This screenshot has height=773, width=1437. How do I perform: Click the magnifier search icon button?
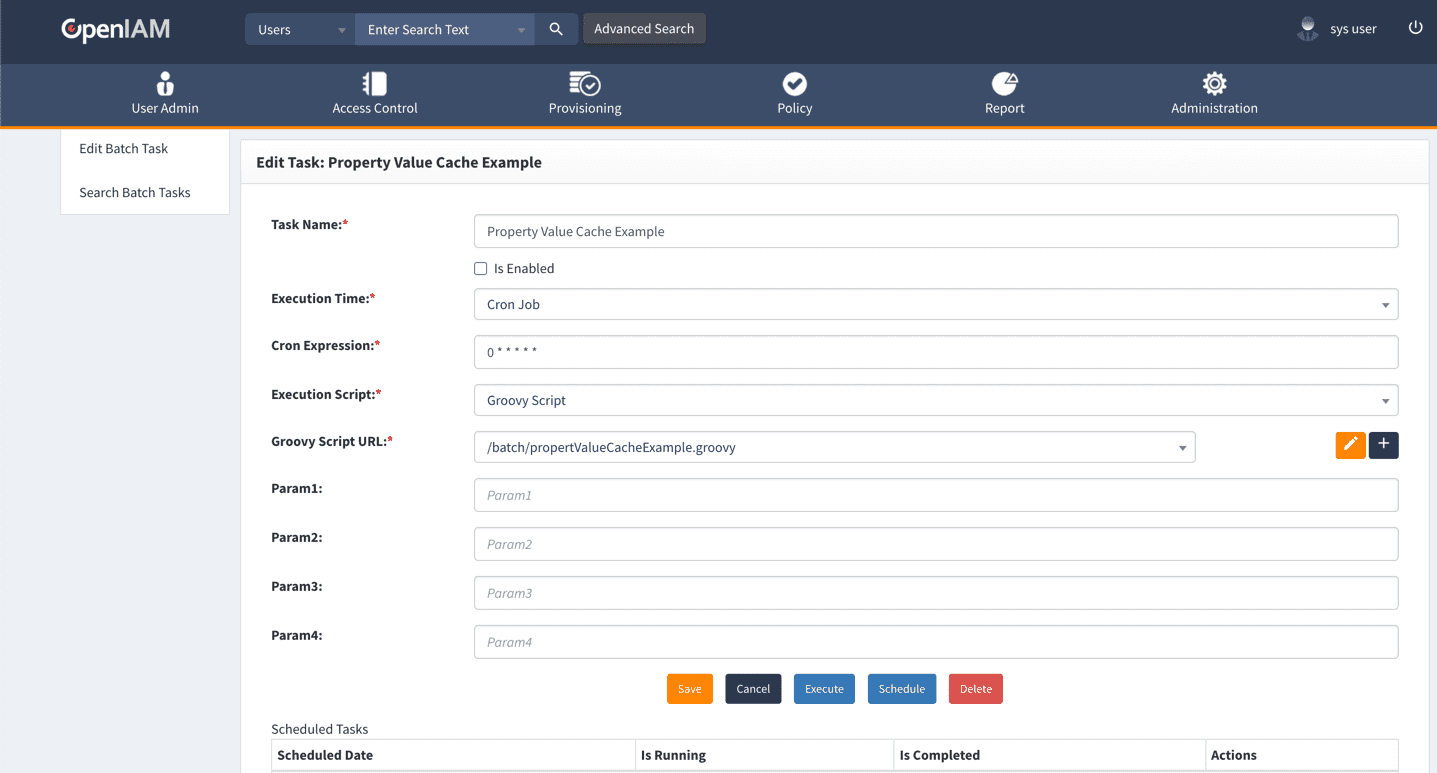[556, 29]
